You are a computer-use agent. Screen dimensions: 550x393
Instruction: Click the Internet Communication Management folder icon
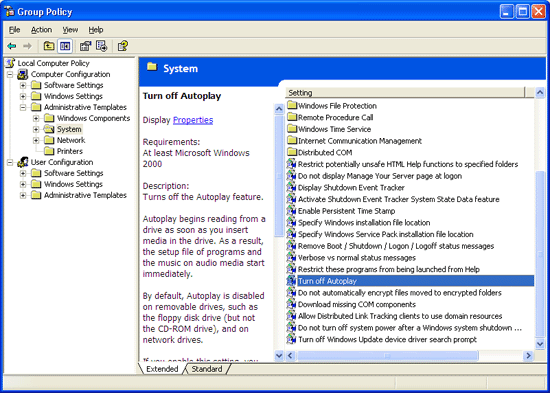[292, 141]
